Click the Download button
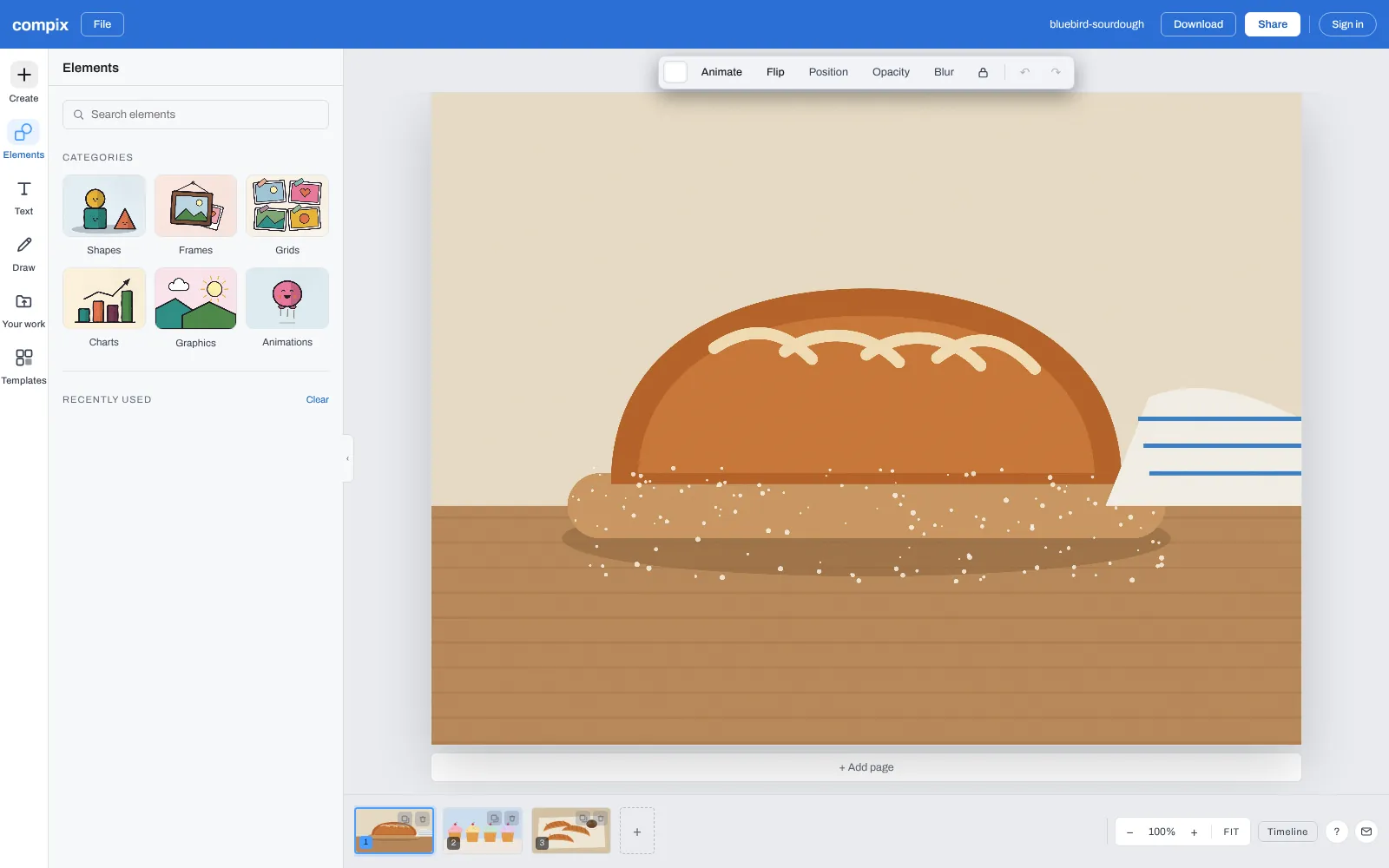 point(1198,24)
